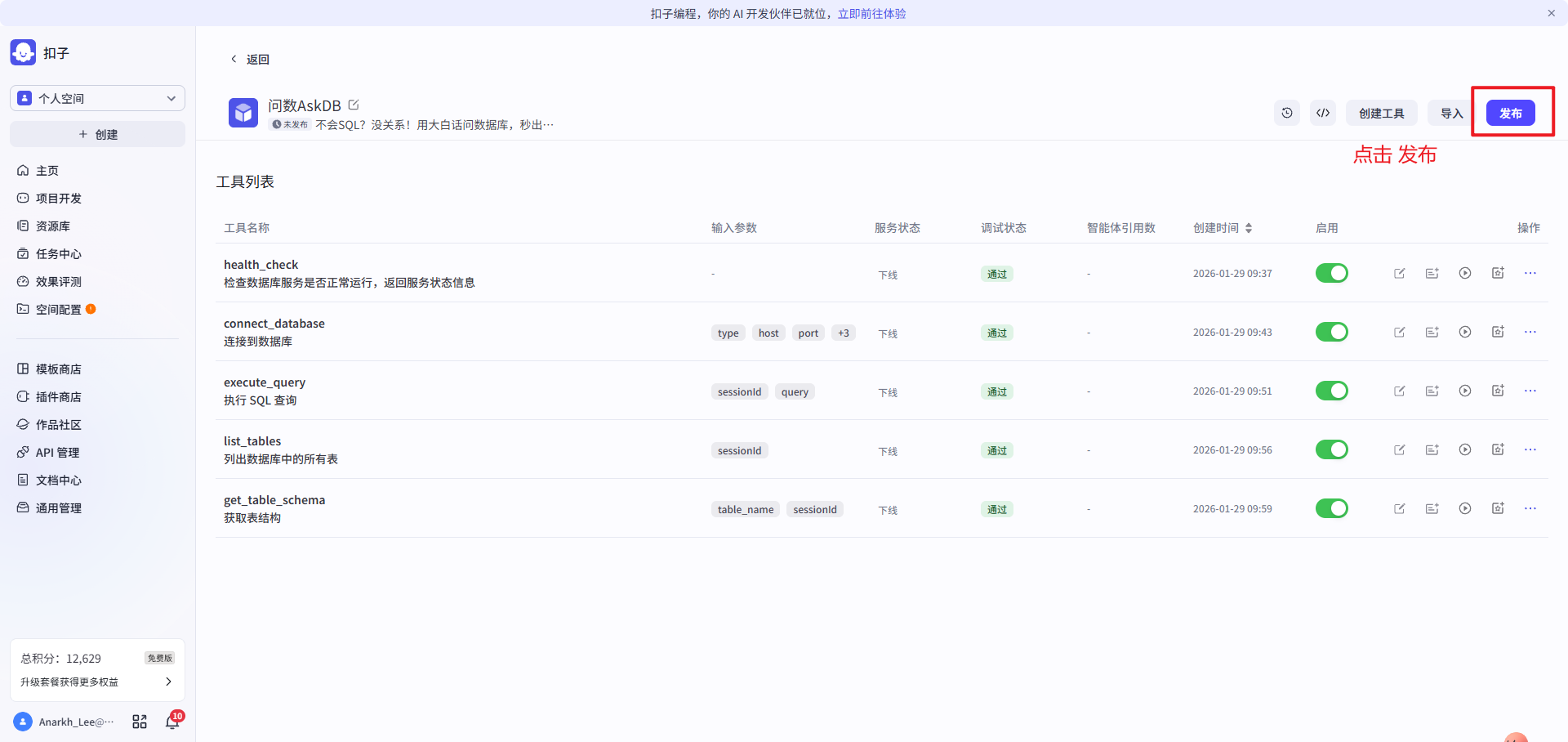Dismiss the top announcement banner
The height and width of the screenshot is (742, 1568).
click(x=1551, y=13)
